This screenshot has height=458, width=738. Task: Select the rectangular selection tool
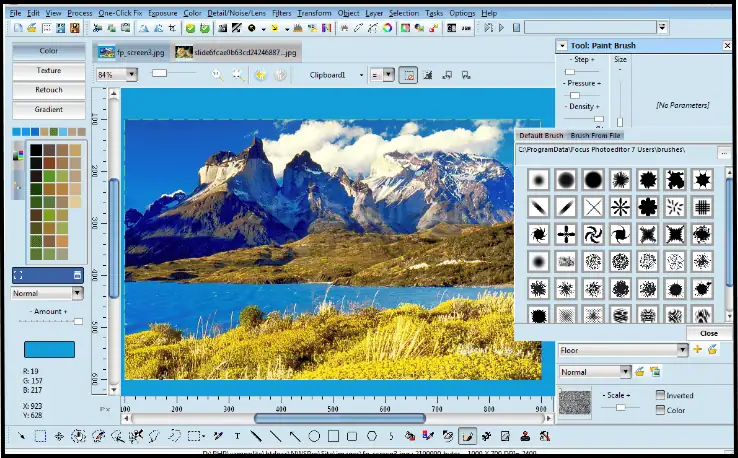[x=40, y=436]
